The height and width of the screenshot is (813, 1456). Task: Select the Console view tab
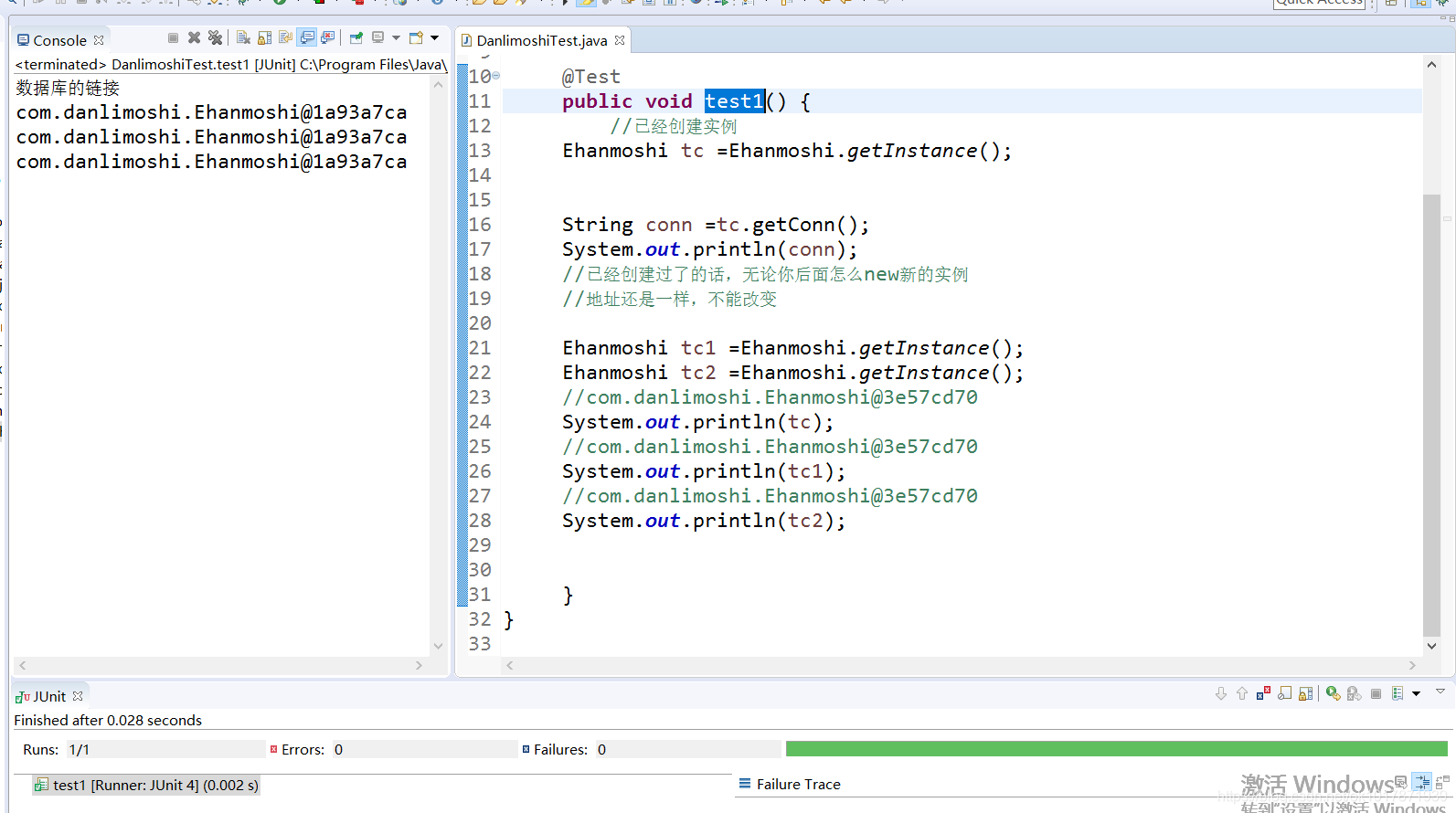click(x=60, y=40)
